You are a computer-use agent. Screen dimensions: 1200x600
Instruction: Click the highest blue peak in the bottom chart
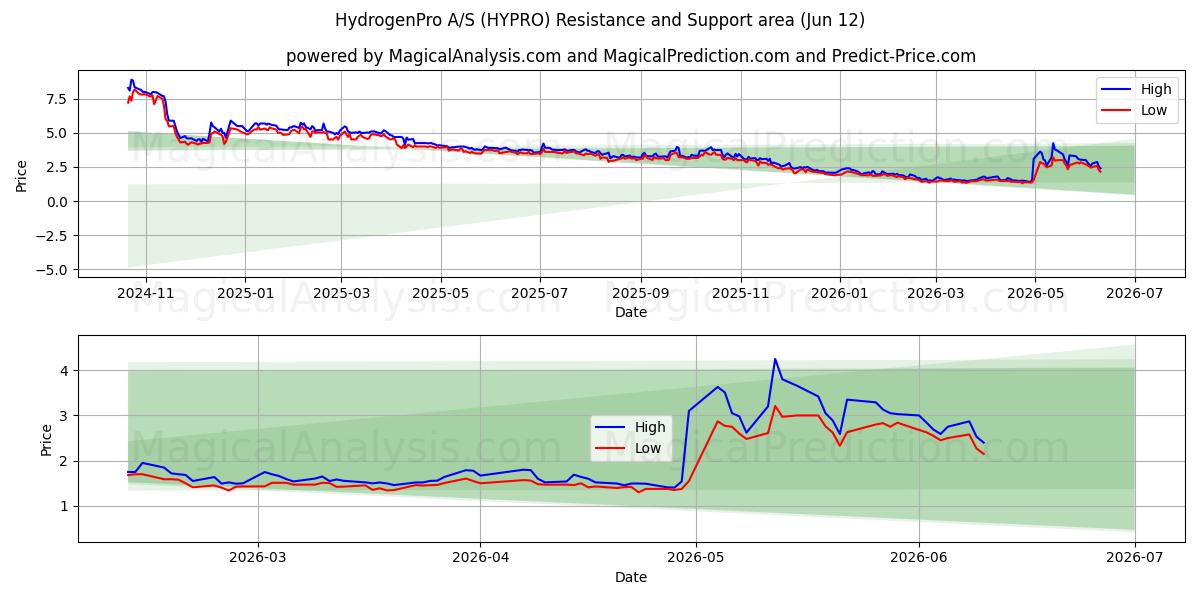pos(775,359)
